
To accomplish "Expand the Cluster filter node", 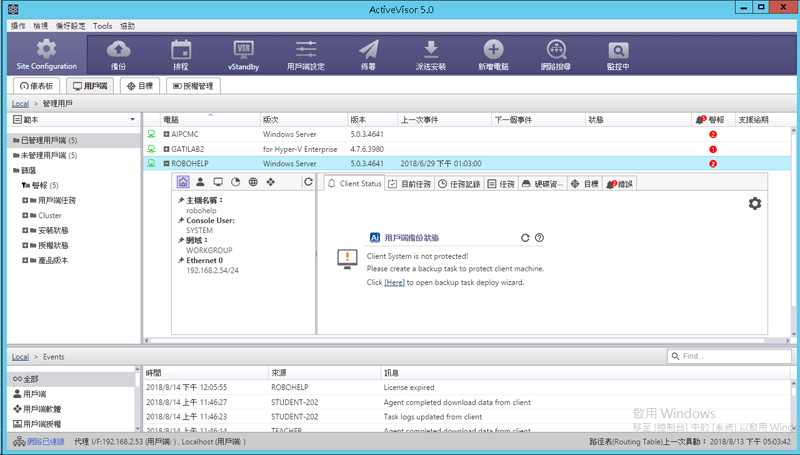I will [25, 215].
